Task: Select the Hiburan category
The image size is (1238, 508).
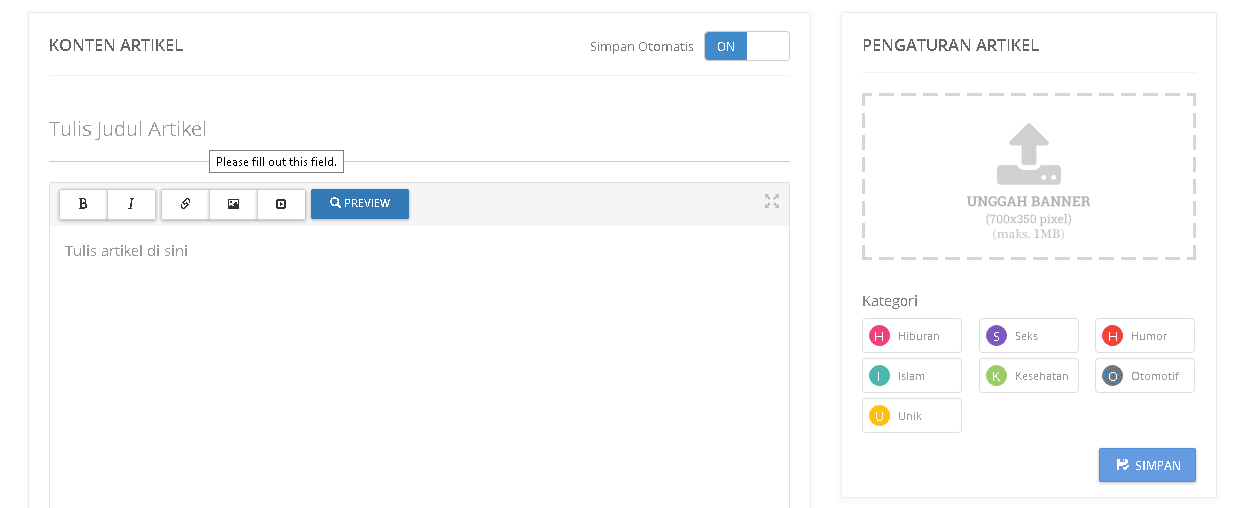Action: [x=912, y=336]
